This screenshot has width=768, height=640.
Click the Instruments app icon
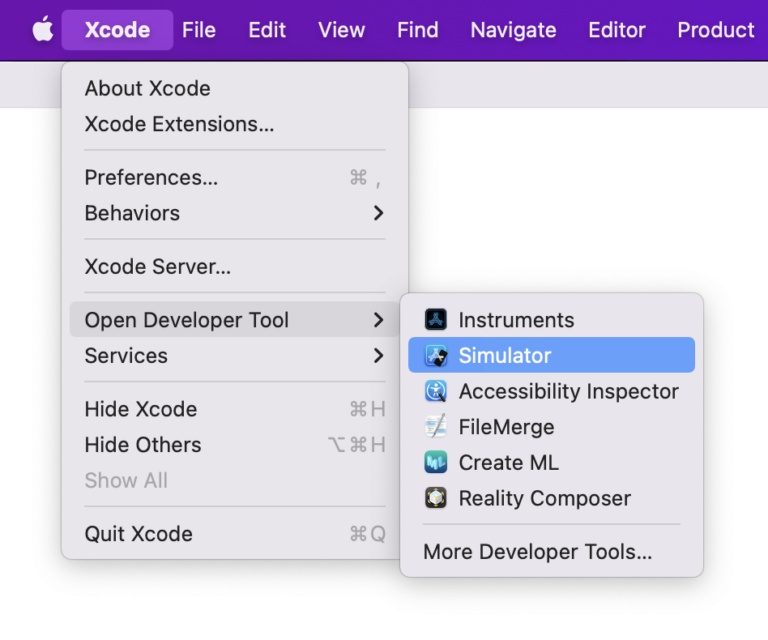[435, 320]
